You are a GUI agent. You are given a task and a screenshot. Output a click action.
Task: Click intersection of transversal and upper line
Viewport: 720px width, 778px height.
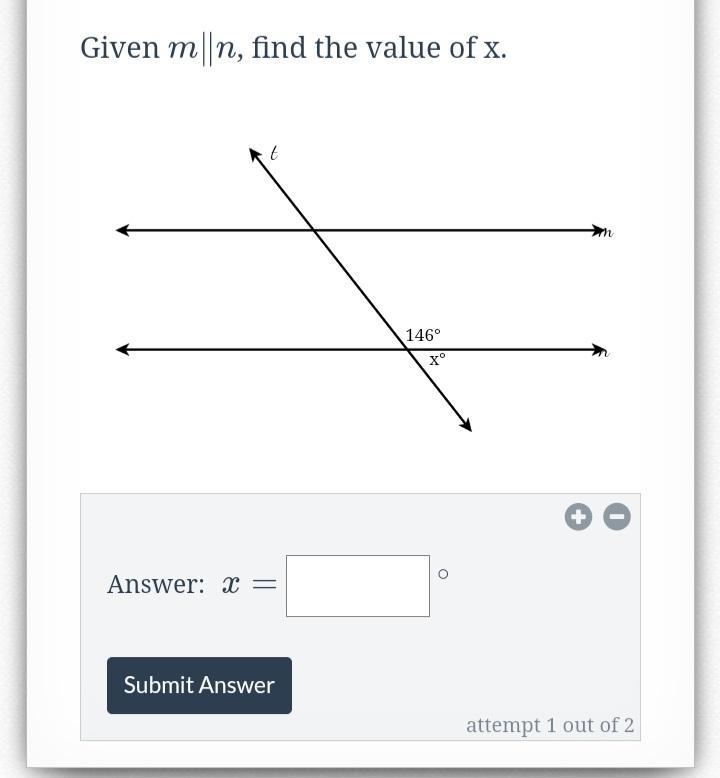coord(314,230)
